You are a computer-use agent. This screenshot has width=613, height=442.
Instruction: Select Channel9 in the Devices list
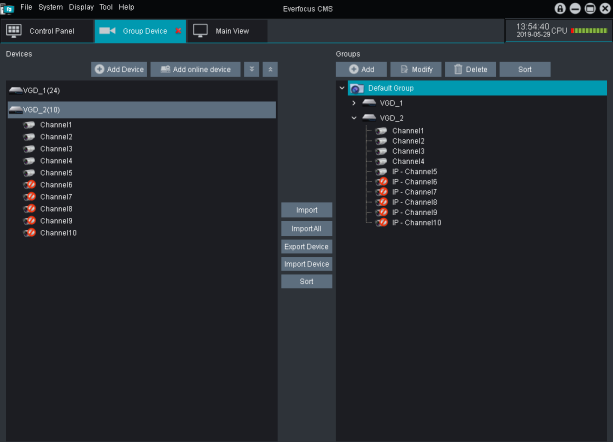[x=56, y=221]
